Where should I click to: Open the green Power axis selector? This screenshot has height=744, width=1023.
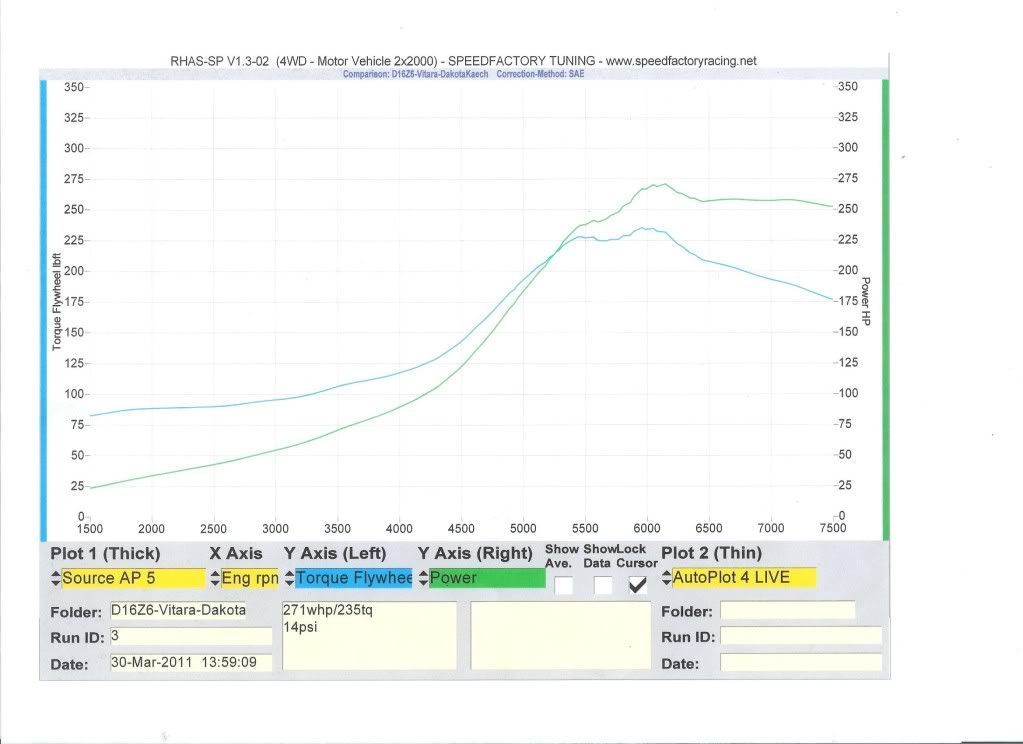coord(486,578)
